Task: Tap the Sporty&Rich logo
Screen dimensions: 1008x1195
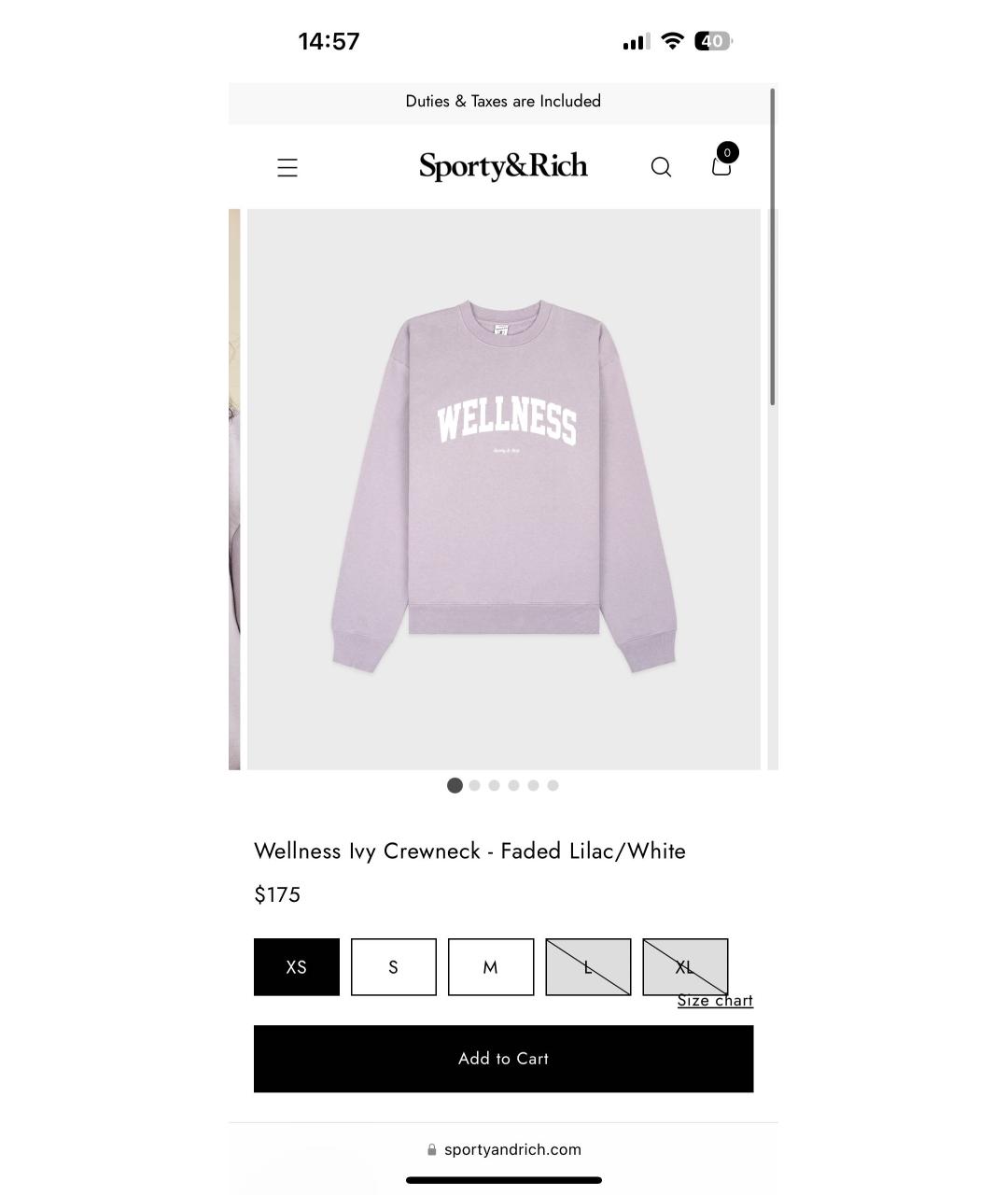Action: pyautogui.click(x=503, y=166)
